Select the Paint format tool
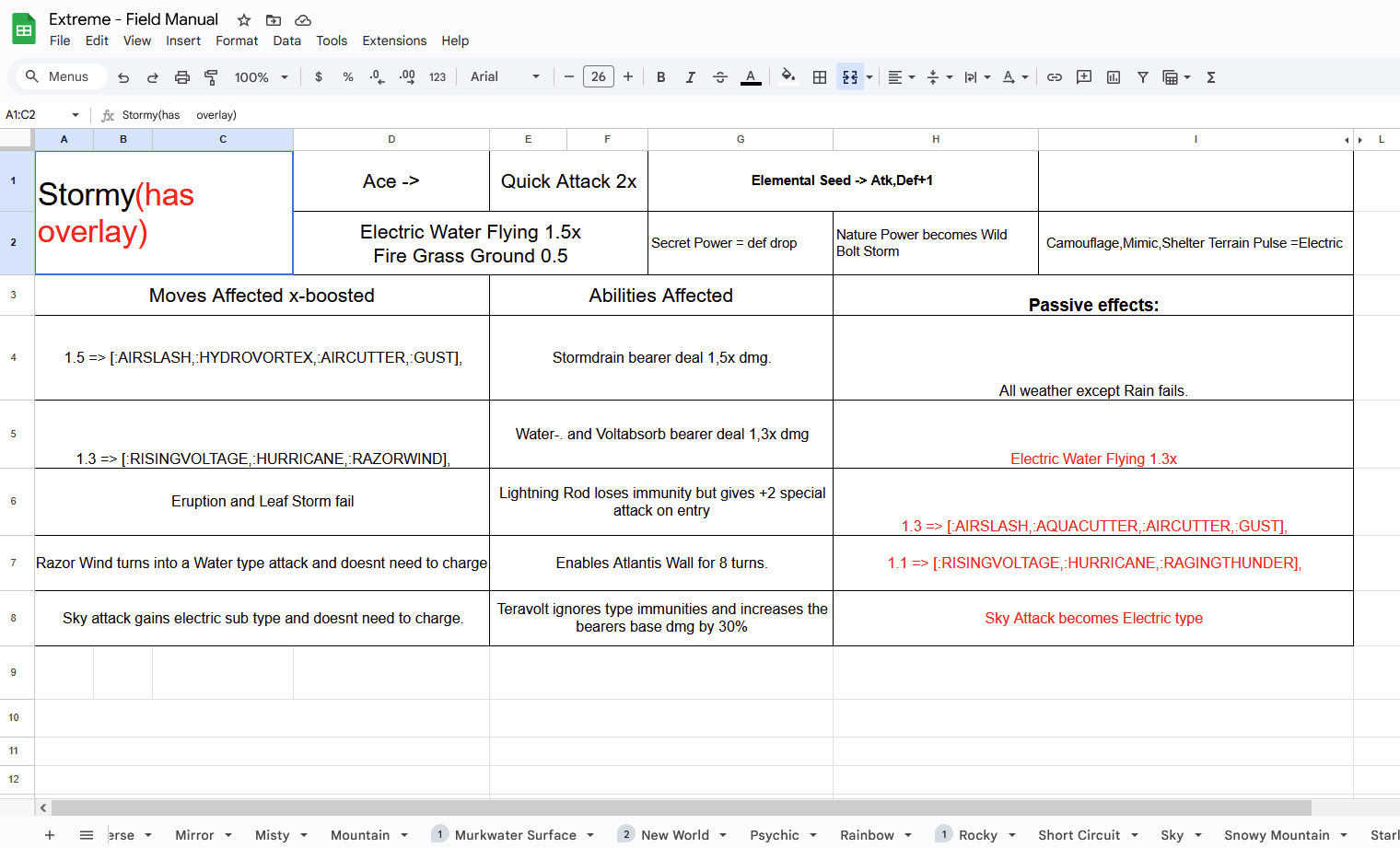The height and width of the screenshot is (848, 1400). click(211, 77)
